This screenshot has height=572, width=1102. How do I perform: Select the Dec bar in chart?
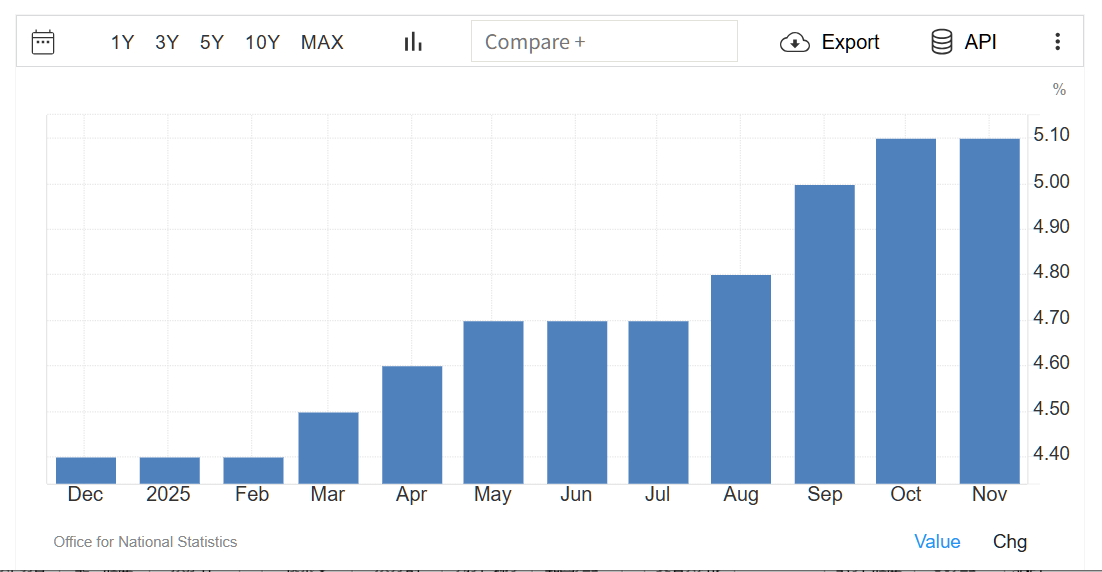click(x=86, y=470)
